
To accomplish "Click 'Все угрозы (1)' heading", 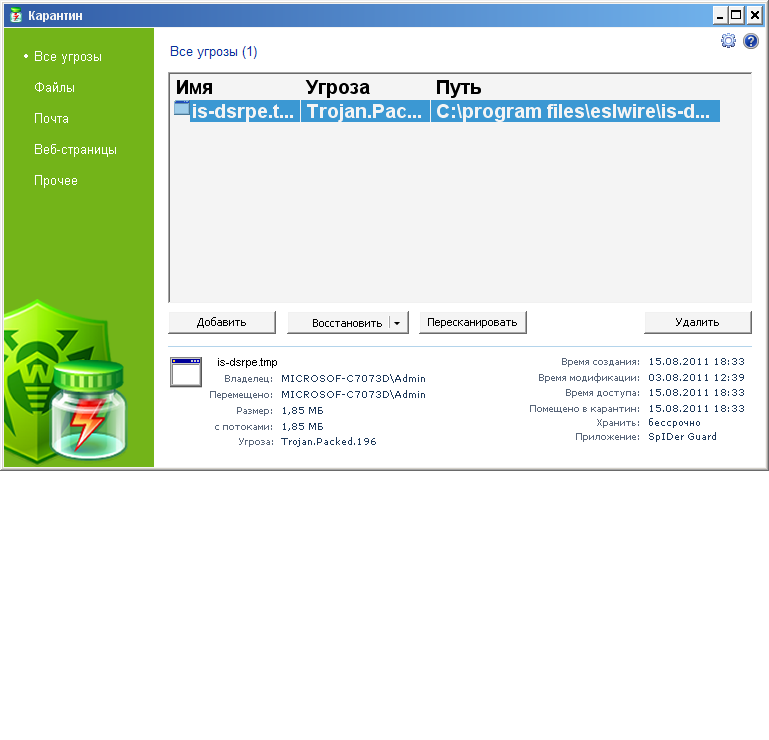I will [213, 51].
